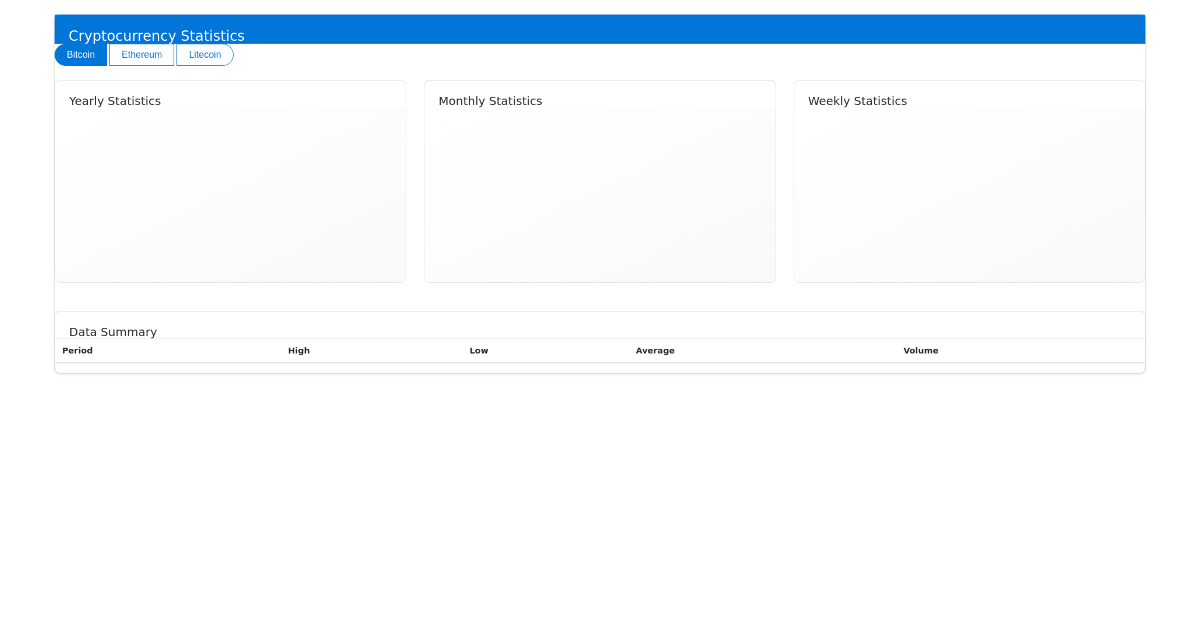
Task: Click the active Bitcoin pill button
Action: click(x=80, y=54)
